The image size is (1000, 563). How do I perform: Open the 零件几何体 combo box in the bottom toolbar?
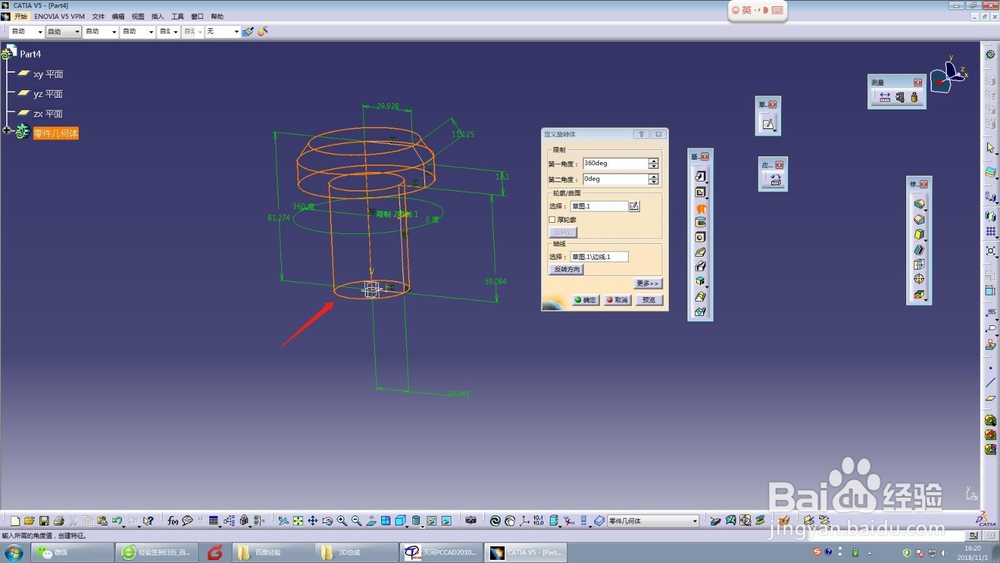point(652,521)
